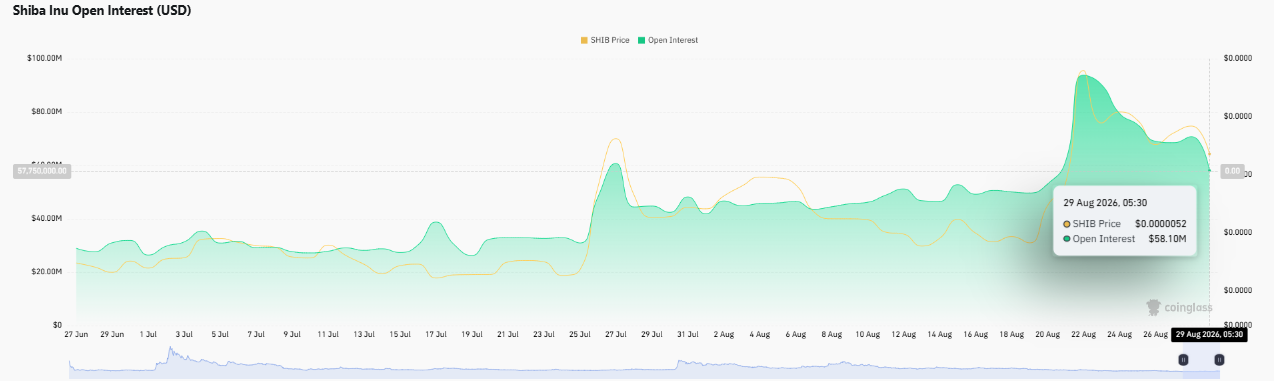The image size is (1274, 381).
Task: Click the selected range window between the handles
Action: click(1200, 359)
